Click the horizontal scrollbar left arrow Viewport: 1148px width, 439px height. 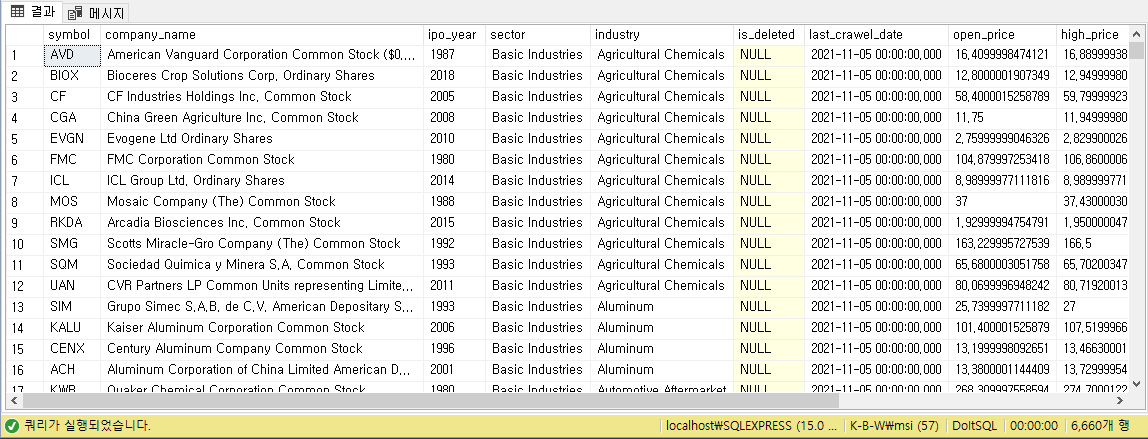pyautogui.click(x=15, y=401)
